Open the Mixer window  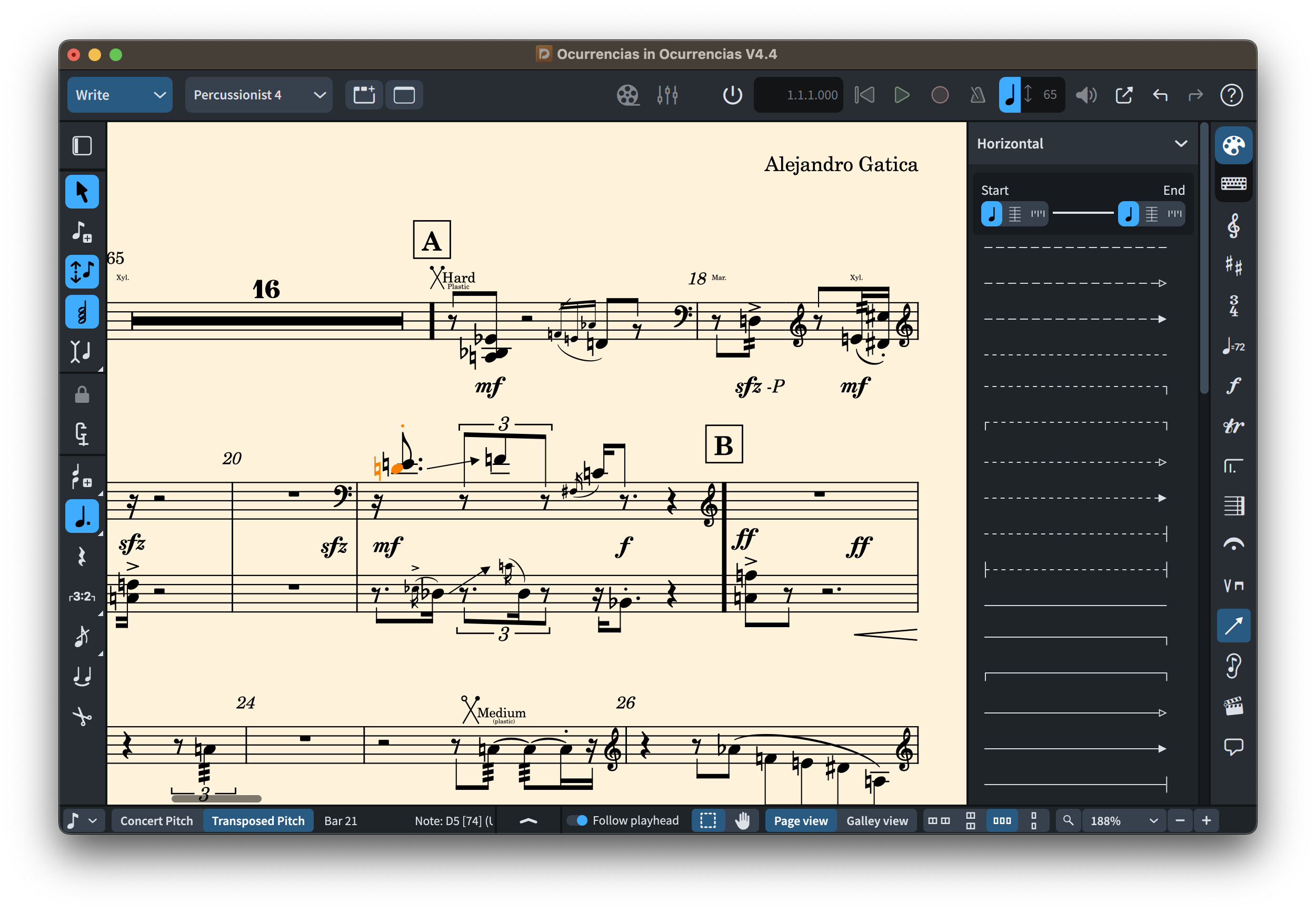click(x=667, y=95)
